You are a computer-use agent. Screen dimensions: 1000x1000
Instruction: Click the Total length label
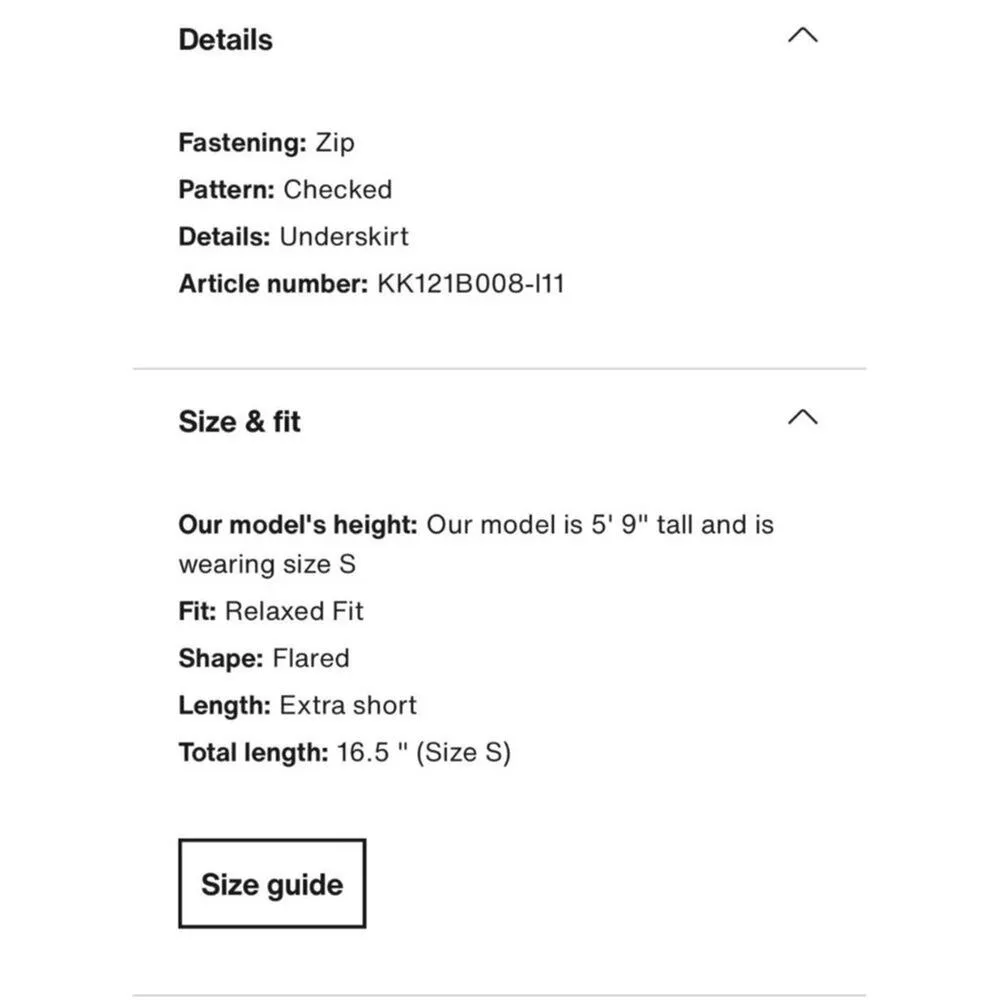[253, 752]
